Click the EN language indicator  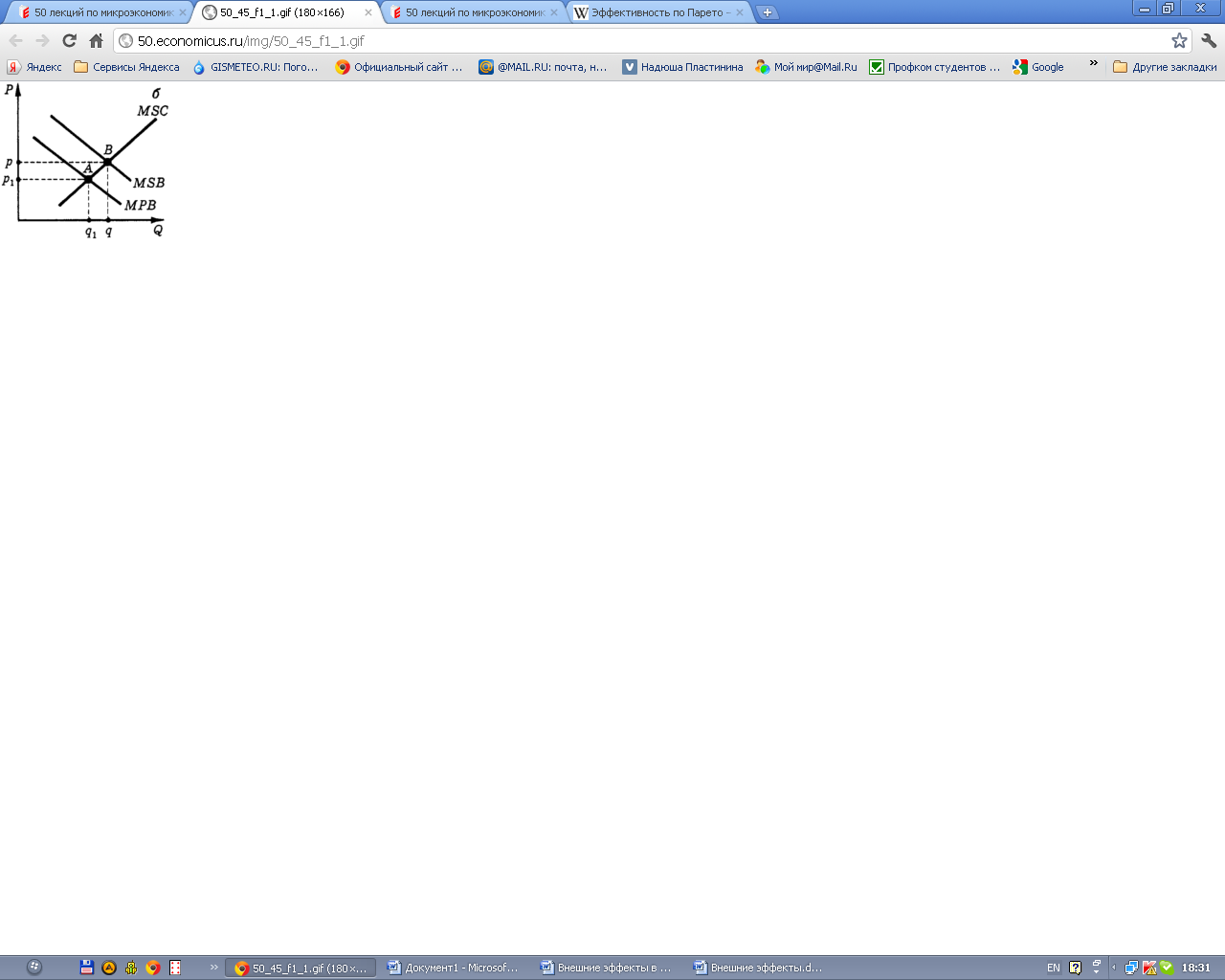coord(1053,968)
